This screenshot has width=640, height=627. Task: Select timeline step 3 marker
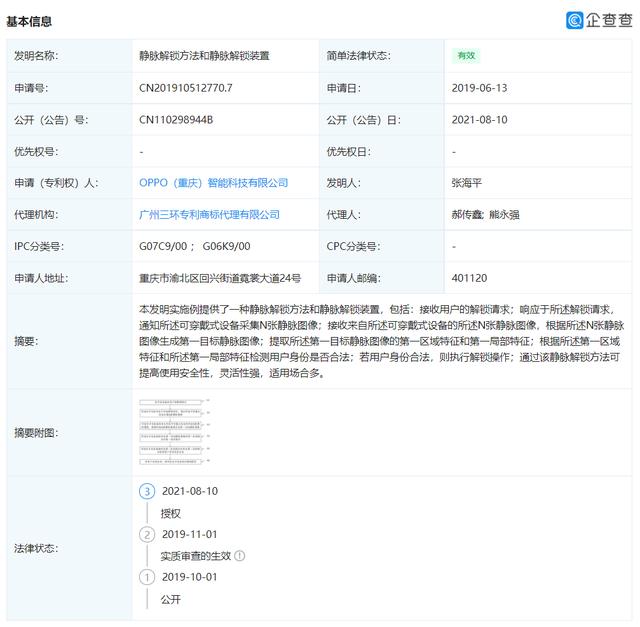click(x=147, y=491)
